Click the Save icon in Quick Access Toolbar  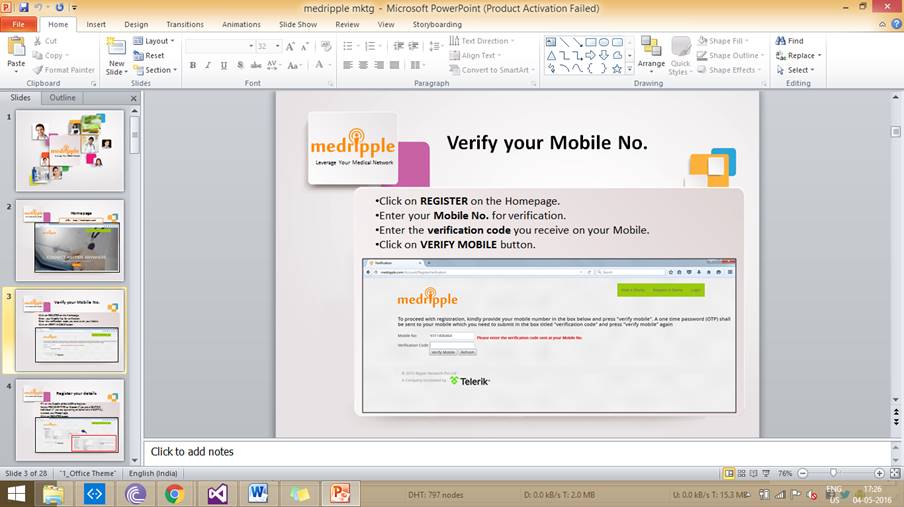pyautogui.click(x=24, y=7)
